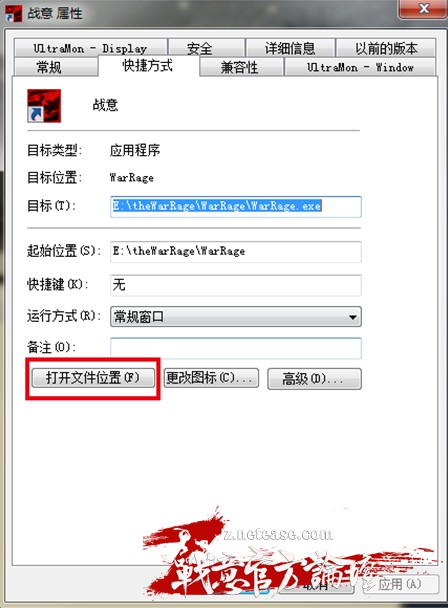Click the 更改图标(C)... button
The height and width of the screenshot is (608, 448).
pyautogui.click(x=211, y=378)
